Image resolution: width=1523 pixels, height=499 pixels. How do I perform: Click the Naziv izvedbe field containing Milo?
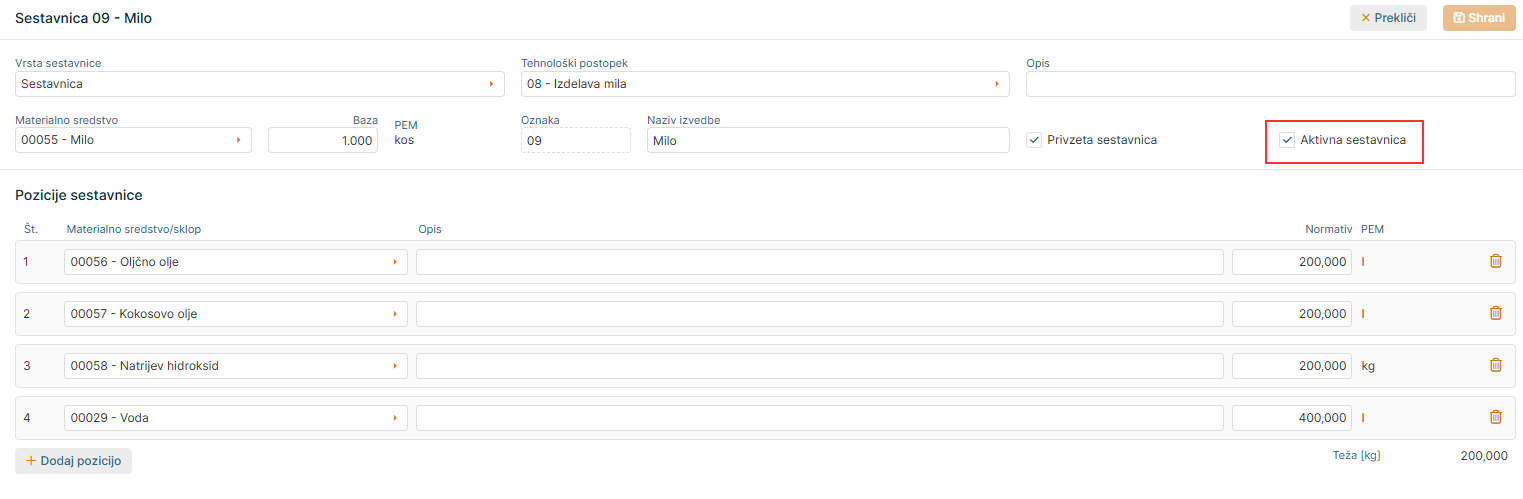(x=827, y=140)
